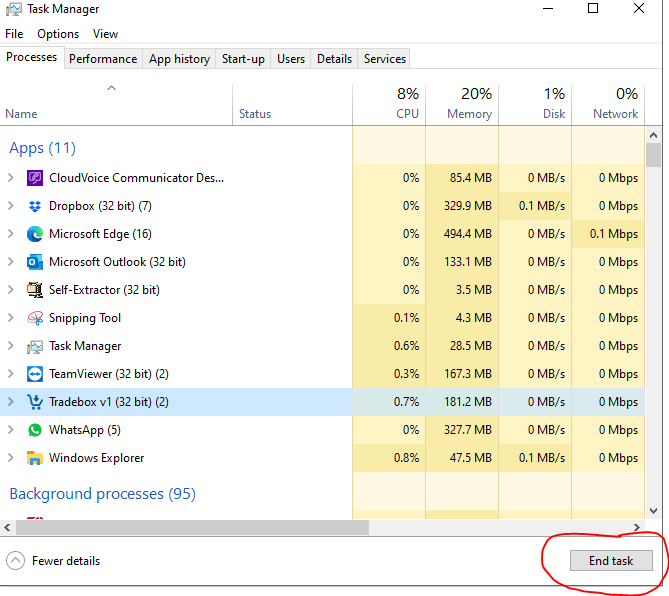Switch to the Start-up tab
This screenshot has width=669, height=596.
[243, 59]
